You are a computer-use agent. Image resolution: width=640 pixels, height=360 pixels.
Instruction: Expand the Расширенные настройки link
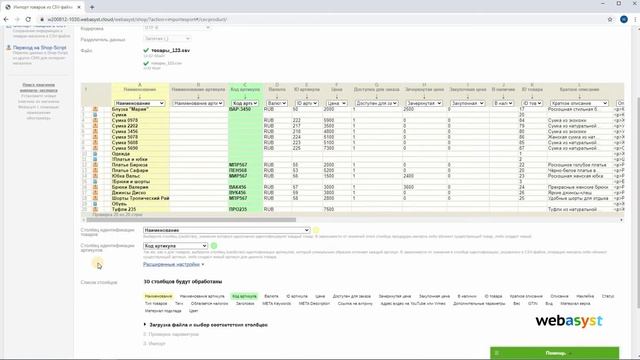click(171, 264)
